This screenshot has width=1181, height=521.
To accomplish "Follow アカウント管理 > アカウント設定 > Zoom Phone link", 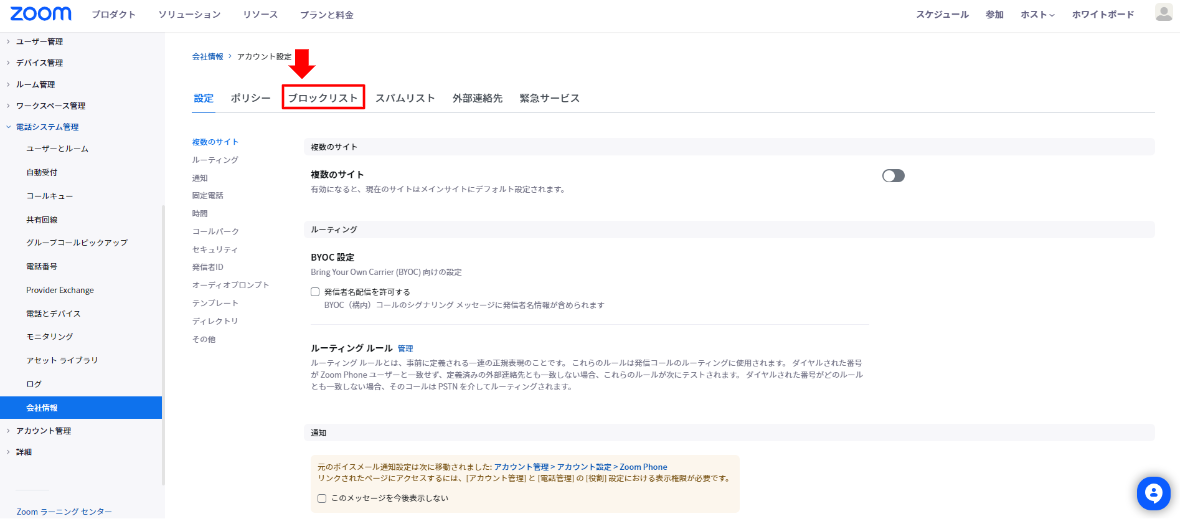I will pyautogui.click(x=581, y=467).
